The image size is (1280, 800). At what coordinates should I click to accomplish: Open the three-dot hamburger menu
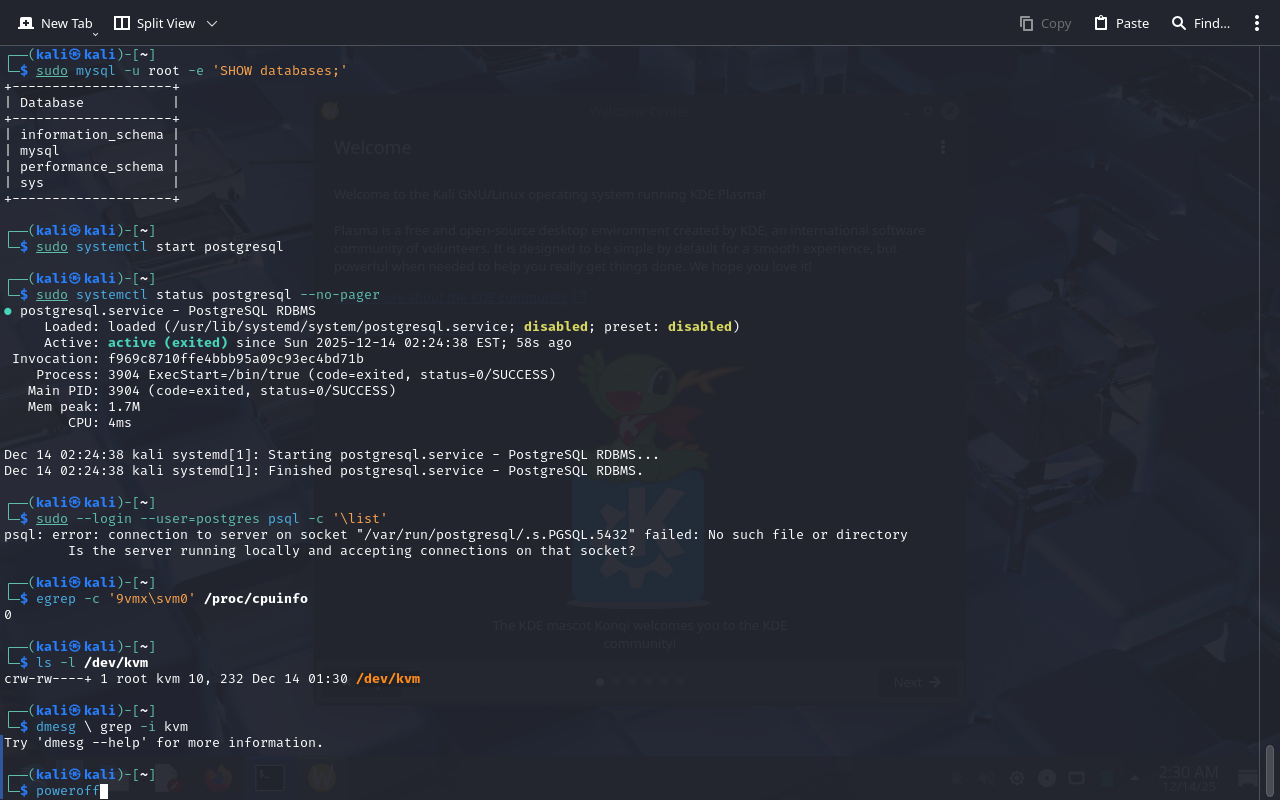tap(1257, 23)
